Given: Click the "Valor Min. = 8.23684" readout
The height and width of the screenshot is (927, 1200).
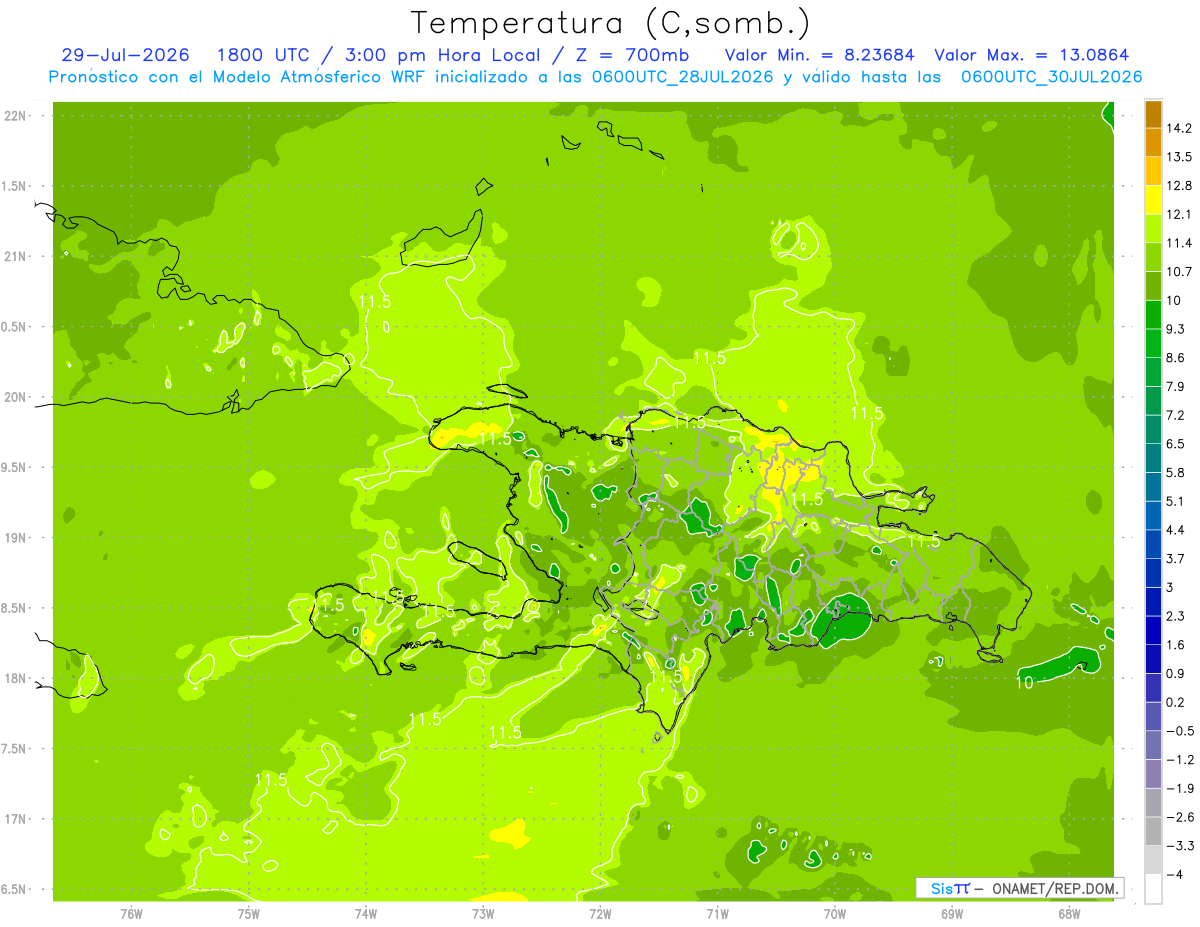Looking at the screenshot, I should 820,55.
